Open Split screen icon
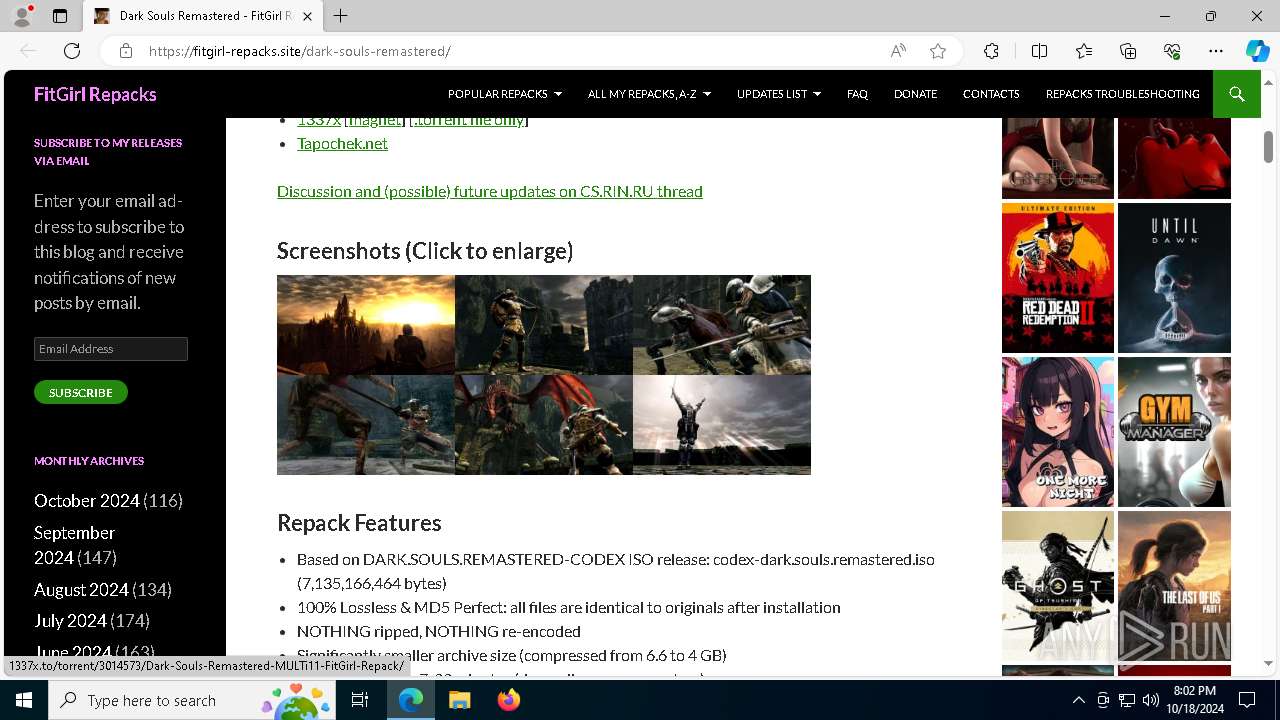The image size is (1280, 720). 1039,51
